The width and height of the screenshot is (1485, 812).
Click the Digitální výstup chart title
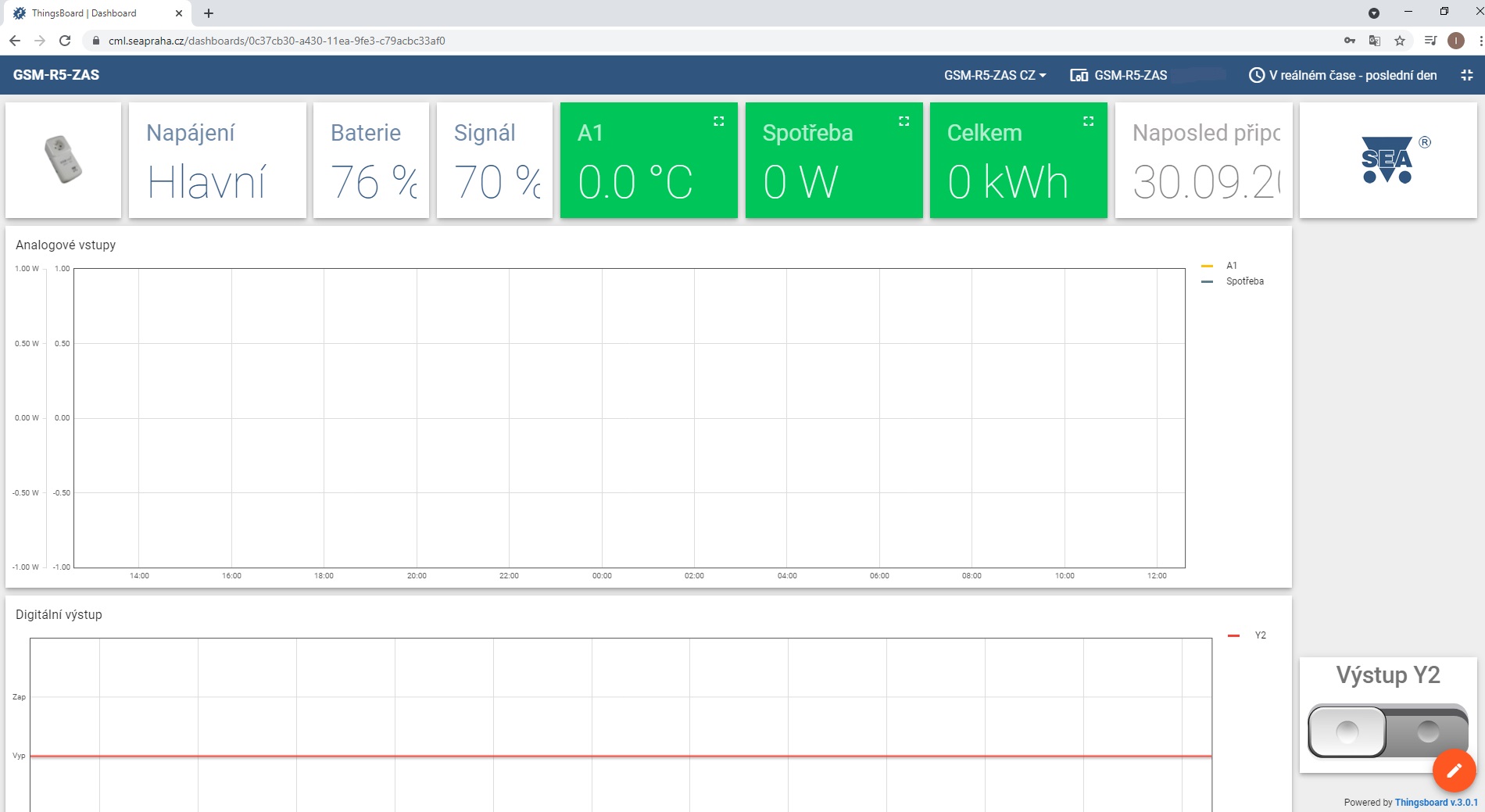(59, 614)
